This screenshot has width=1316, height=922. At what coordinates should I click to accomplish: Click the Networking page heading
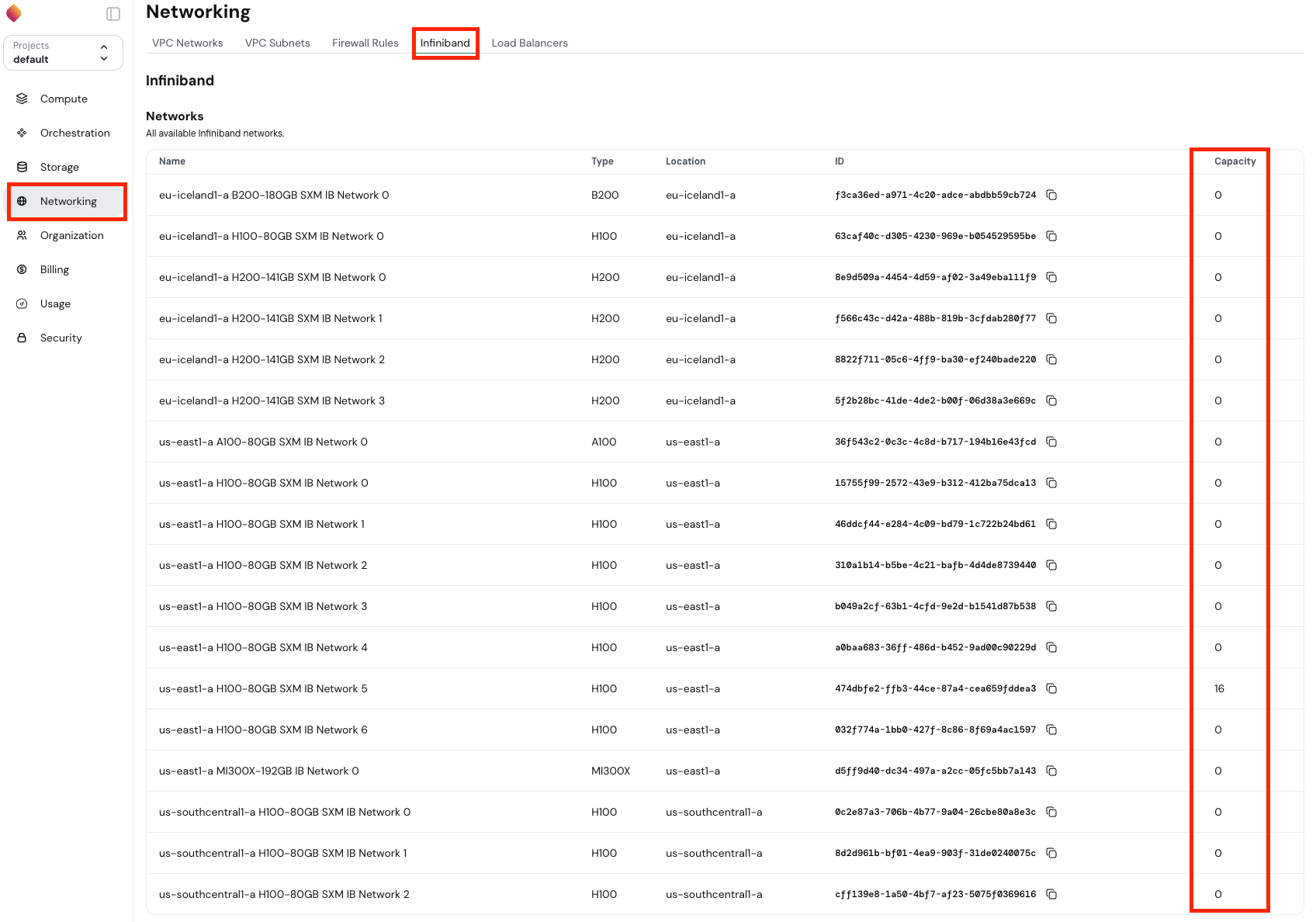click(198, 12)
